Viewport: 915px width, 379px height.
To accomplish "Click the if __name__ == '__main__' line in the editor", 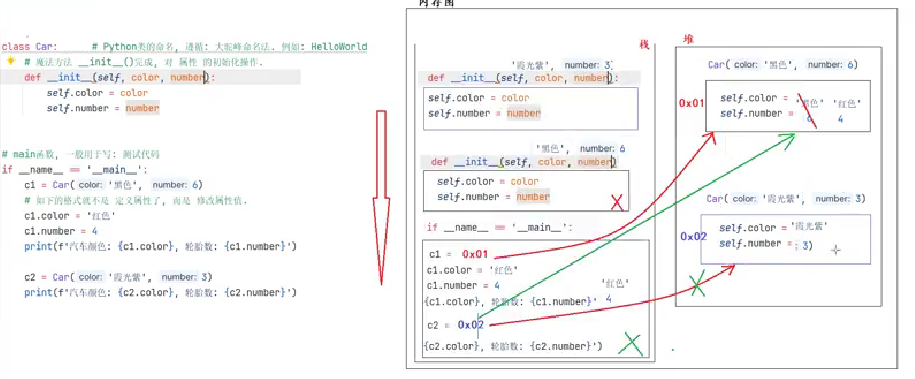I will (x=75, y=170).
